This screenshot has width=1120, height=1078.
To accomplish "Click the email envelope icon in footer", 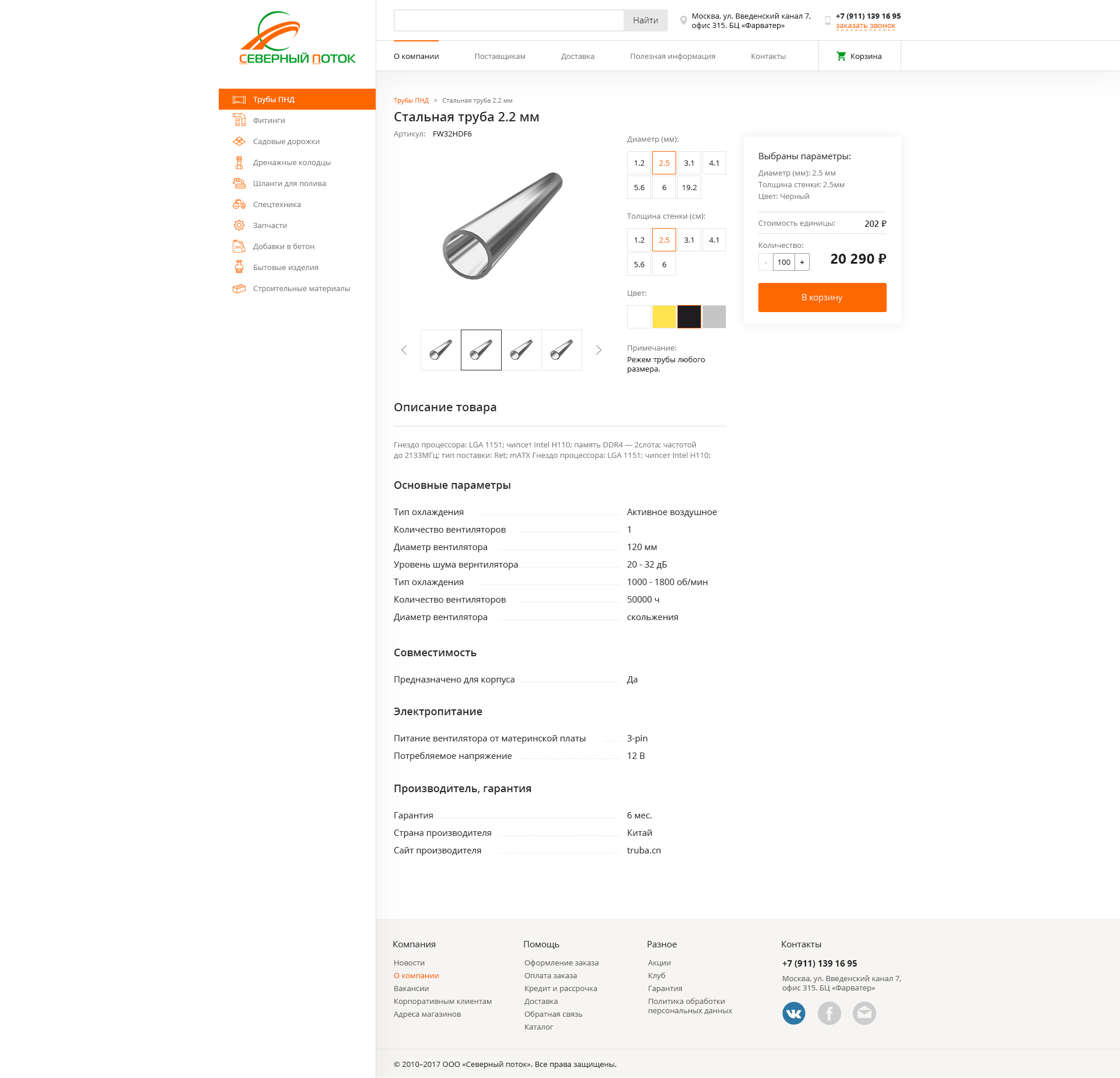I will 864,1013.
